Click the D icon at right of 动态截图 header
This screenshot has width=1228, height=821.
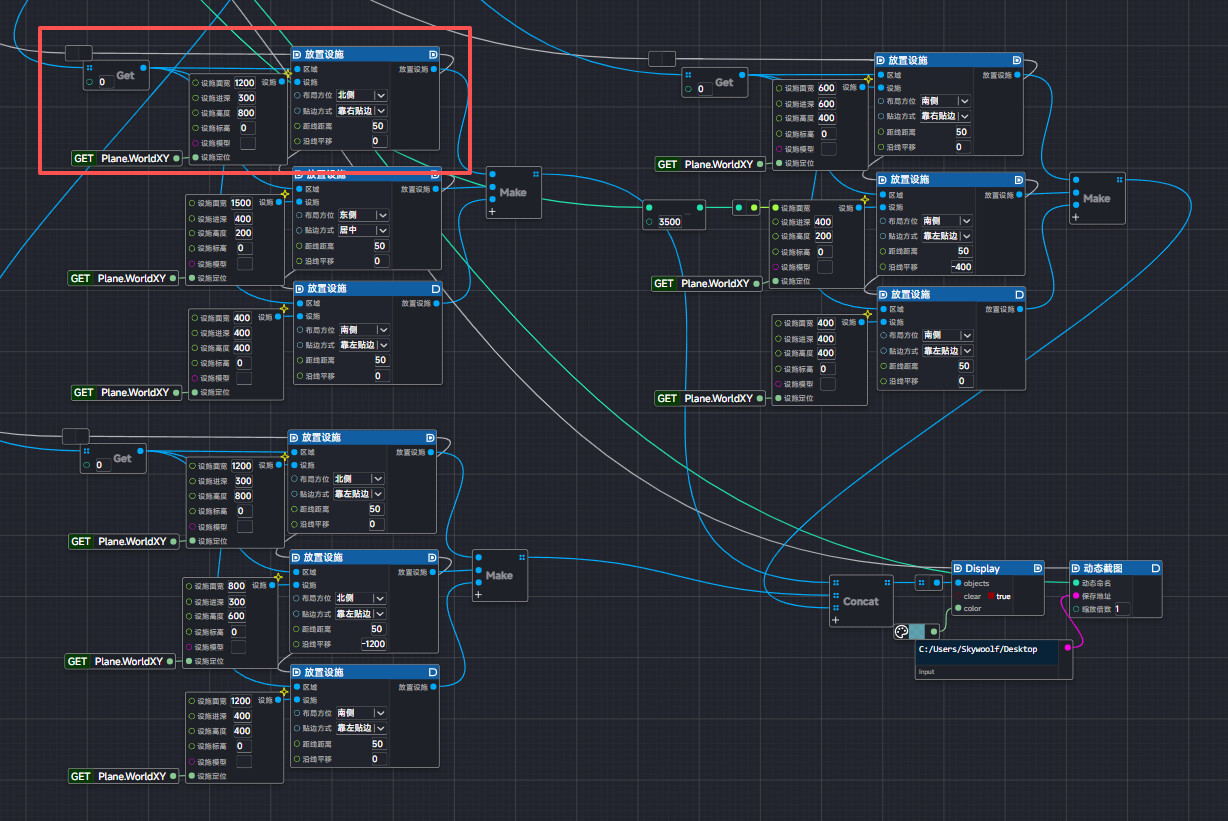[1155, 568]
